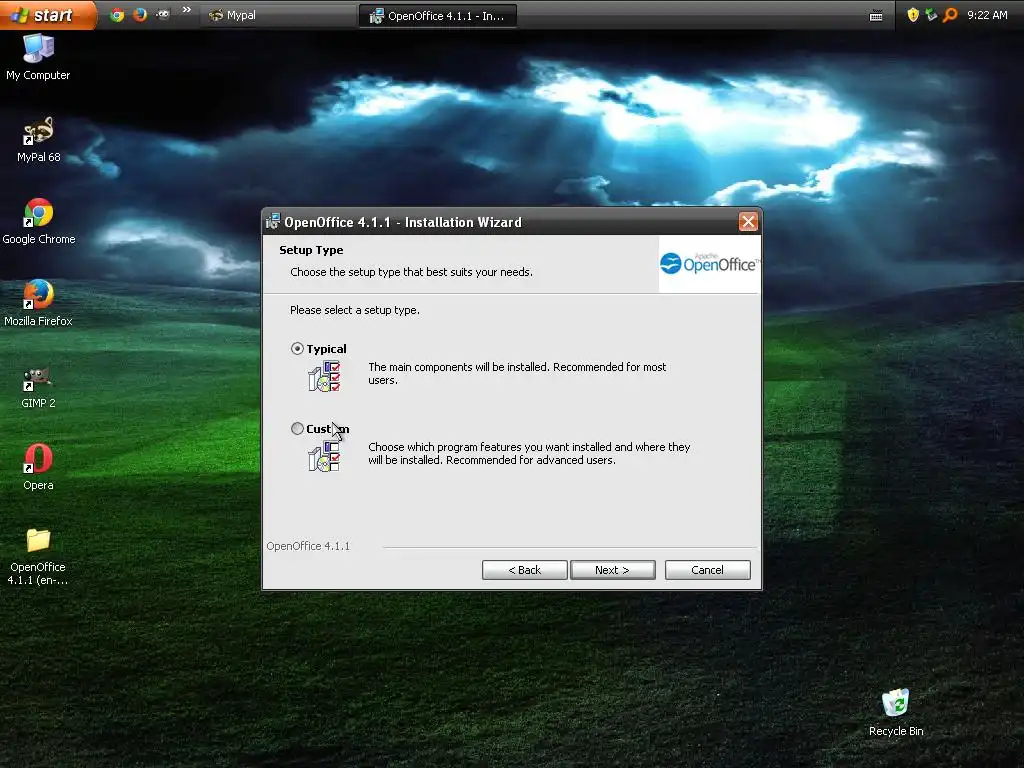Select Opera desktop shortcut
This screenshot has height=768, width=1024.
tap(39, 468)
